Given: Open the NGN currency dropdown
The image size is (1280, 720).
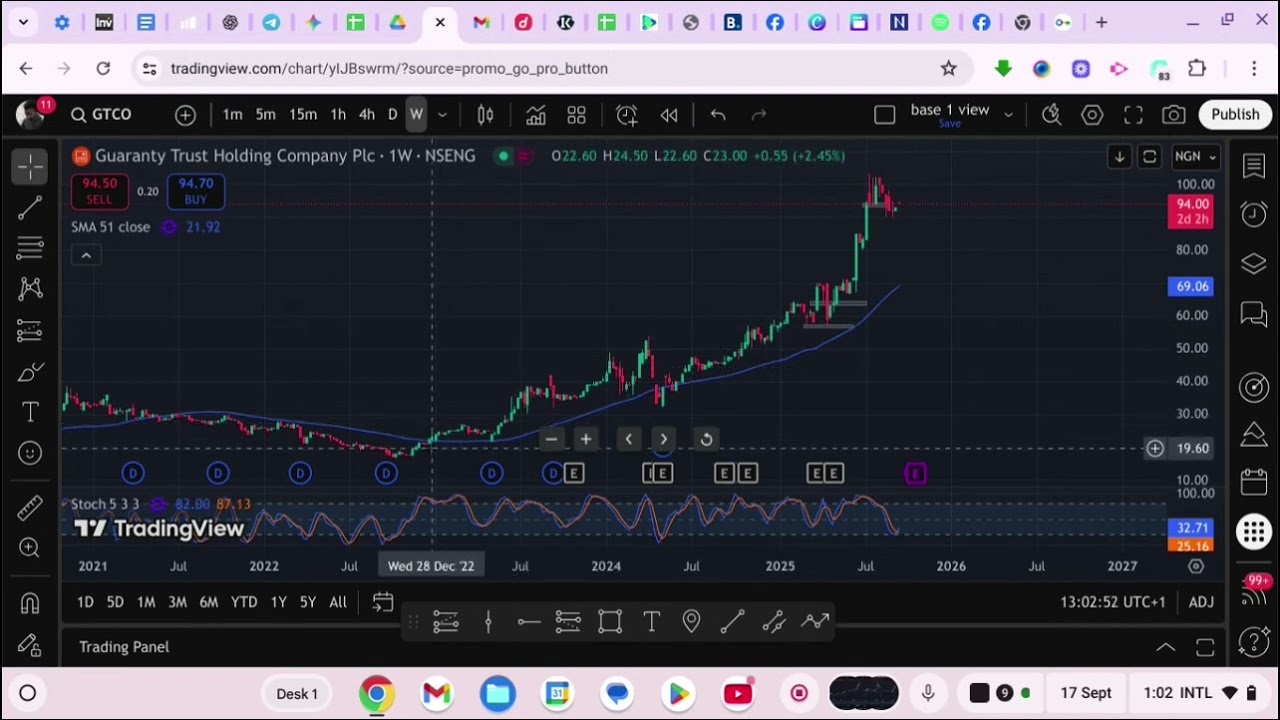Looking at the screenshot, I should [1195, 157].
